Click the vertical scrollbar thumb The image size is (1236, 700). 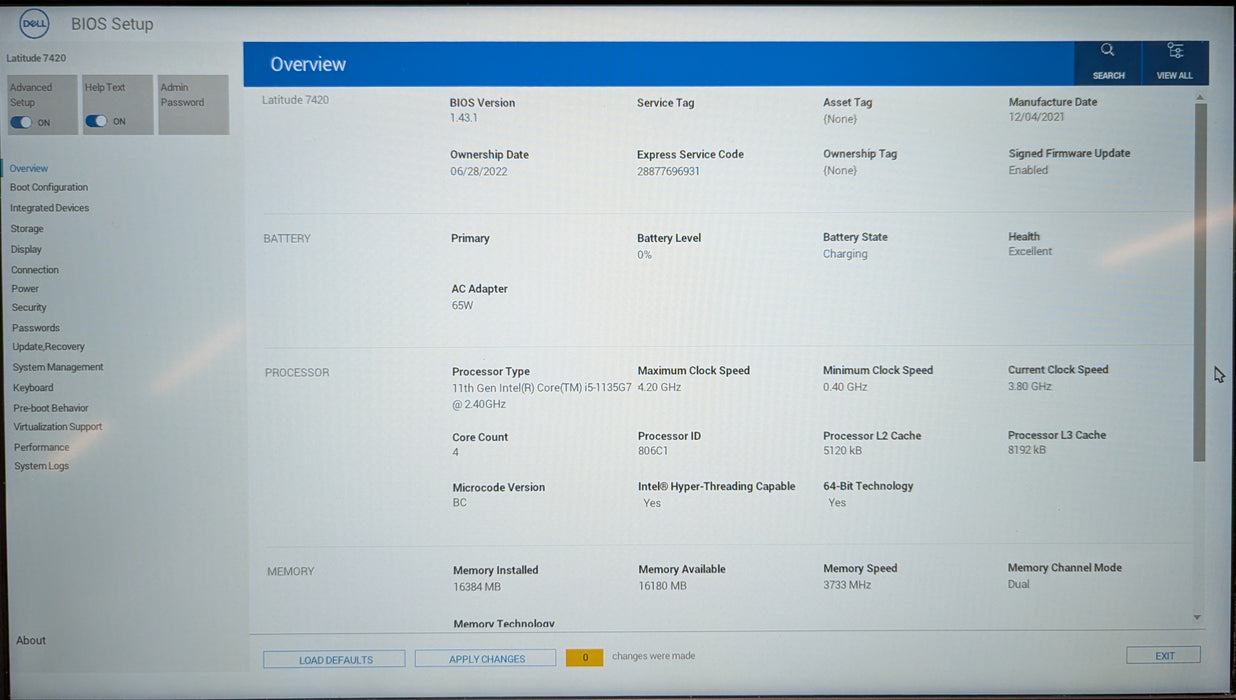click(1200, 282)
